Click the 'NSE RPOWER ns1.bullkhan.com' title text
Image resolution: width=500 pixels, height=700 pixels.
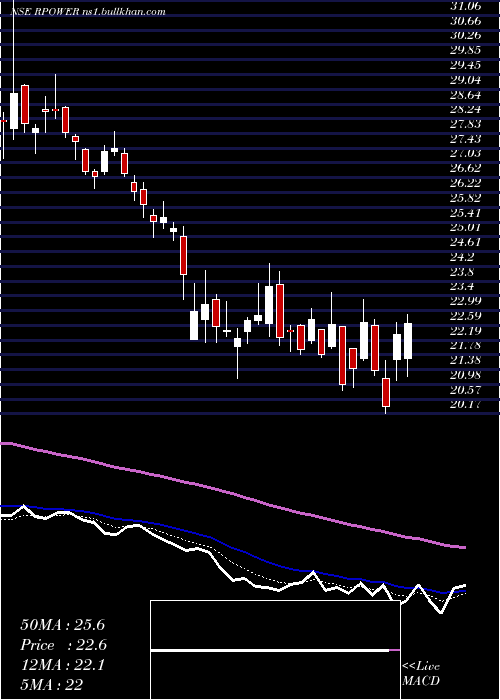[x=88, y=12]
